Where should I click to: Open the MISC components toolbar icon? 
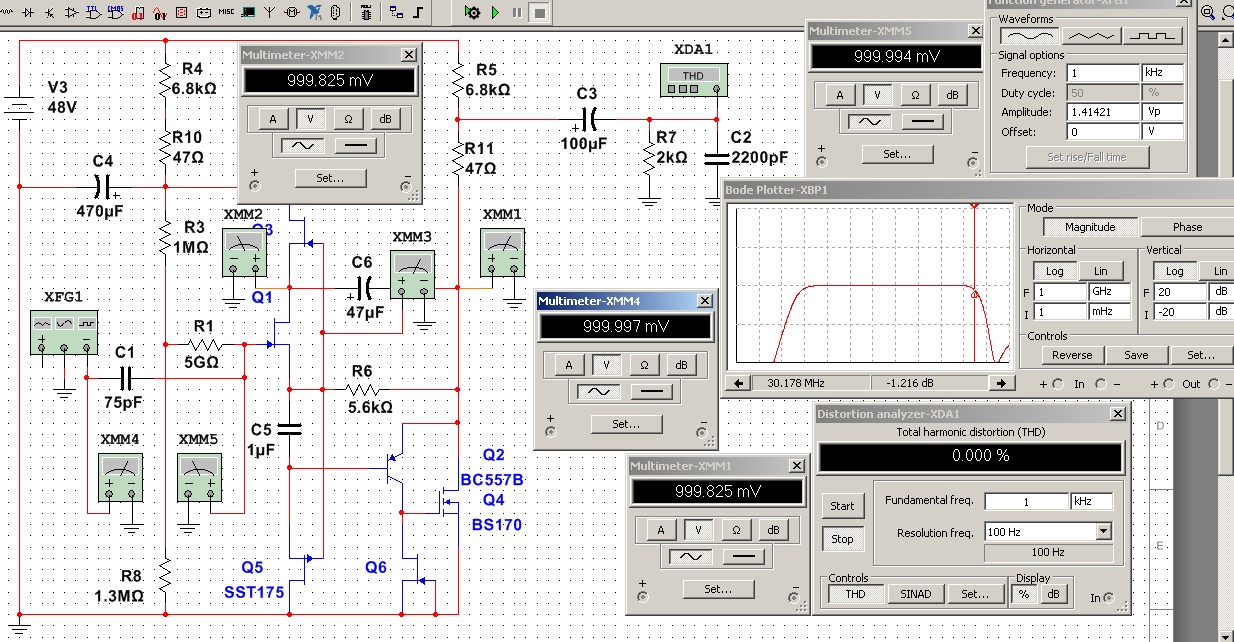pyautogui.click(x=226, y=12)
